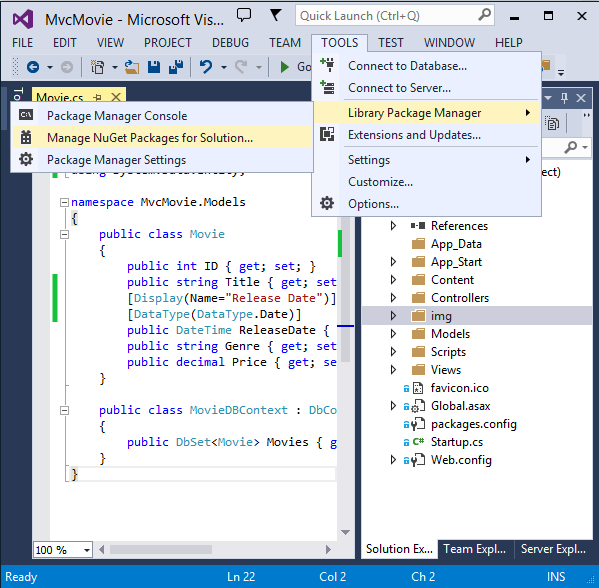
Task: Click the Connect to Database plug icon
Action: [327, 65]
